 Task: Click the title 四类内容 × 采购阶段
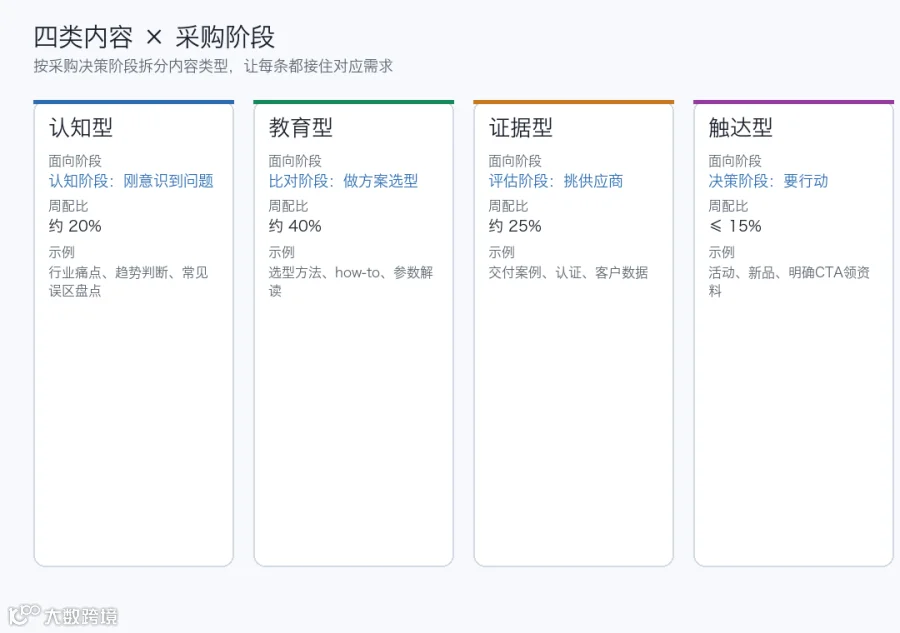click(x=154, y=37)
